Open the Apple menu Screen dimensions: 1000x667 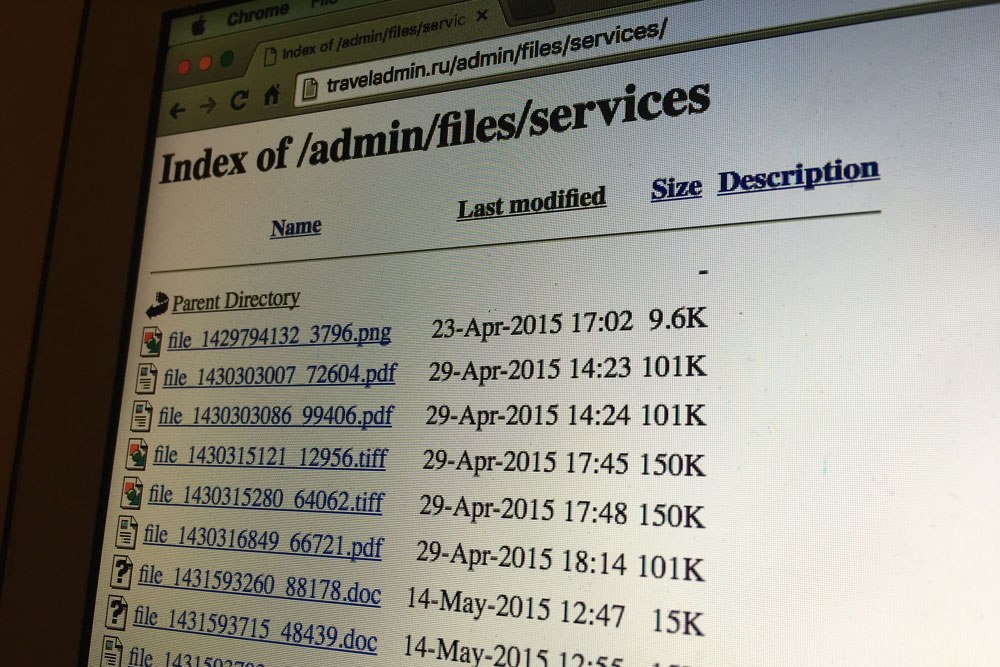199,26
